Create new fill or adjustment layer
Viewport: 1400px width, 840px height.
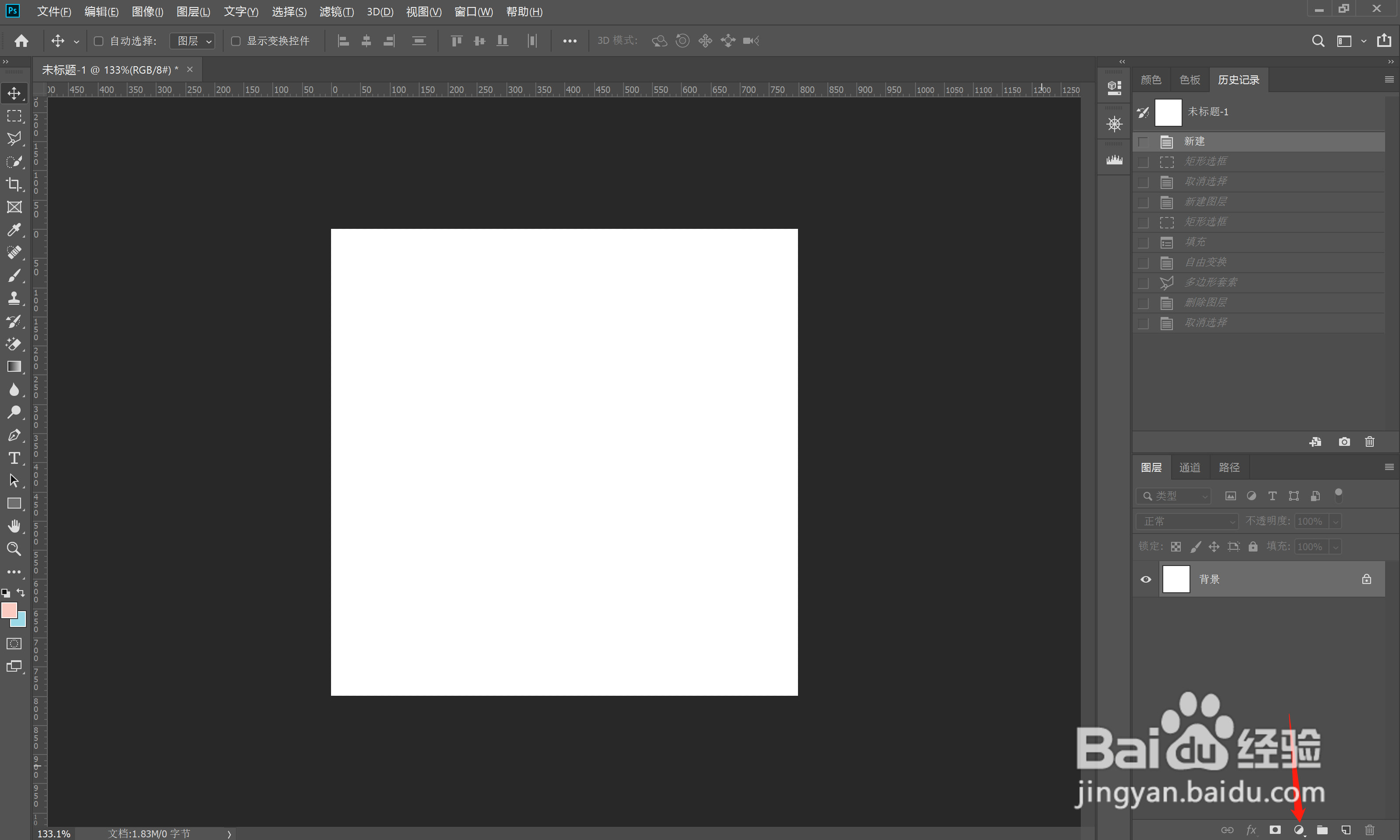(1299, 830)
